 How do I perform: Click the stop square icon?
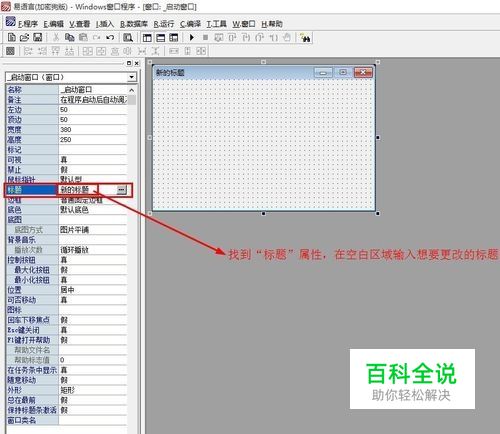coord(205,38)
